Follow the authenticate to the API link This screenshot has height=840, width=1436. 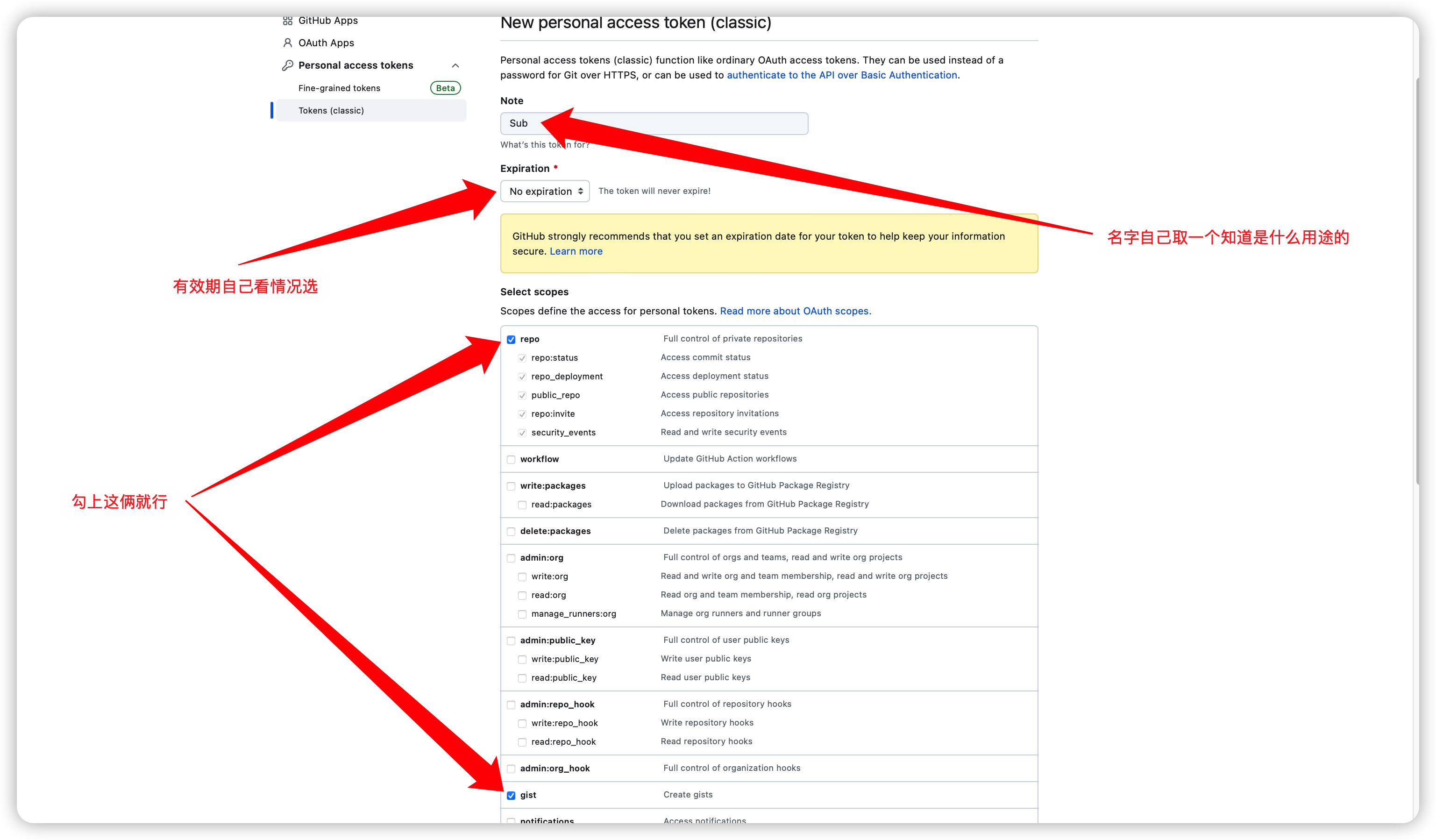(842, 75)
